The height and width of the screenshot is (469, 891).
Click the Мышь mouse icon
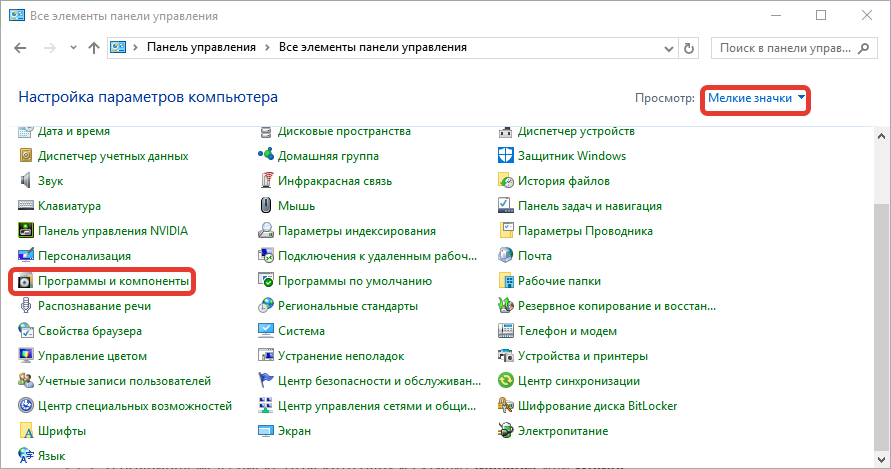(x=266, y=206)
